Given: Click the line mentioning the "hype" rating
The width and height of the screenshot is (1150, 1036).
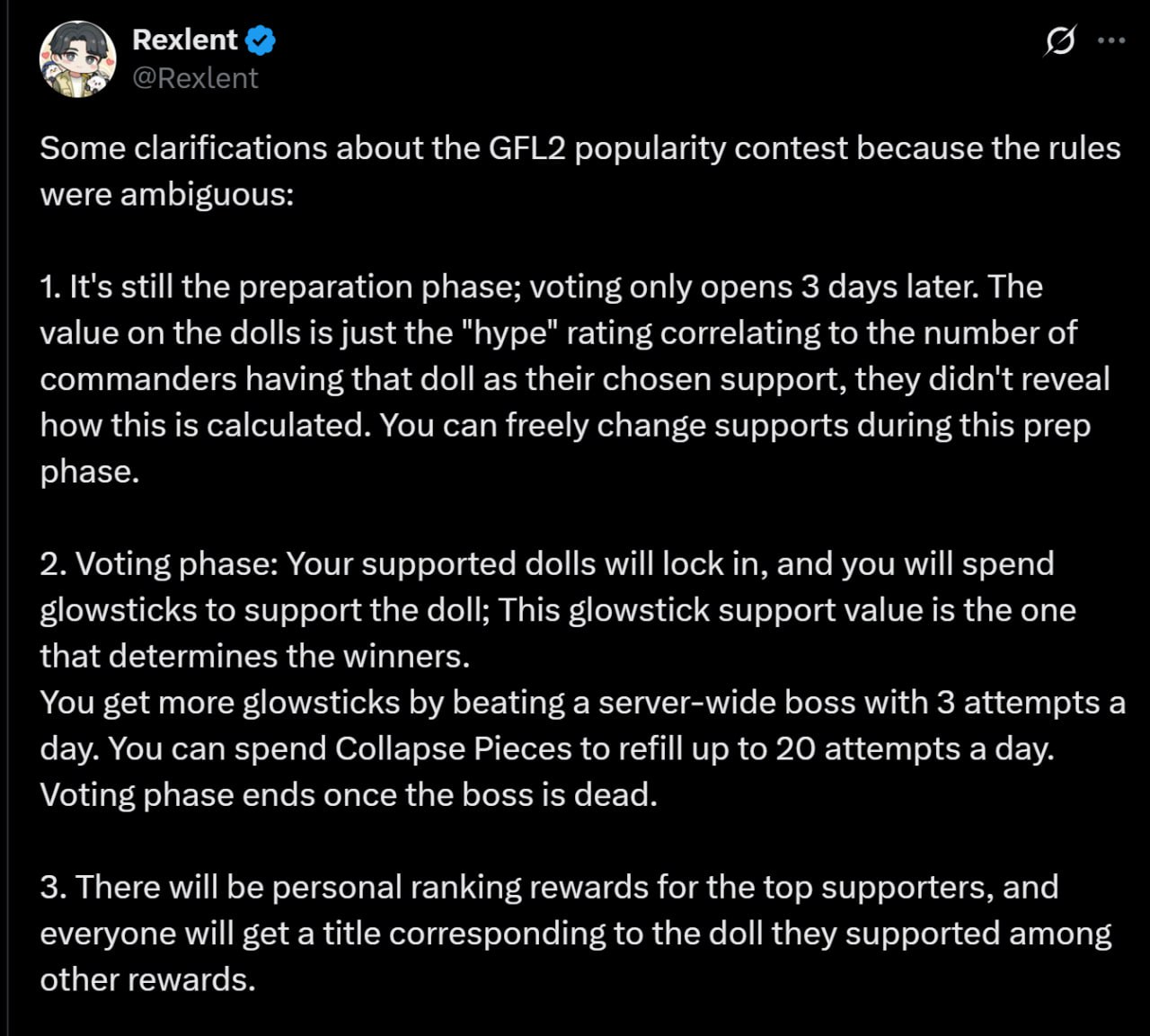Looking at the screenshot, I should pos(557,332).
